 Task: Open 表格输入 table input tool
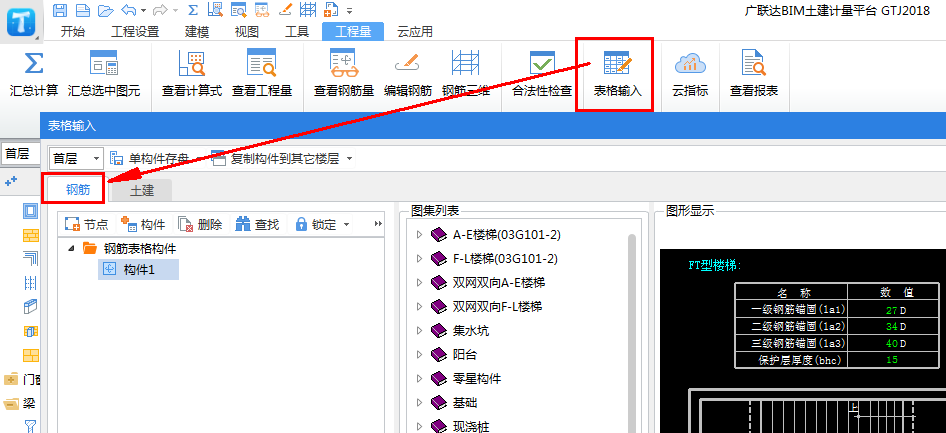617,74
